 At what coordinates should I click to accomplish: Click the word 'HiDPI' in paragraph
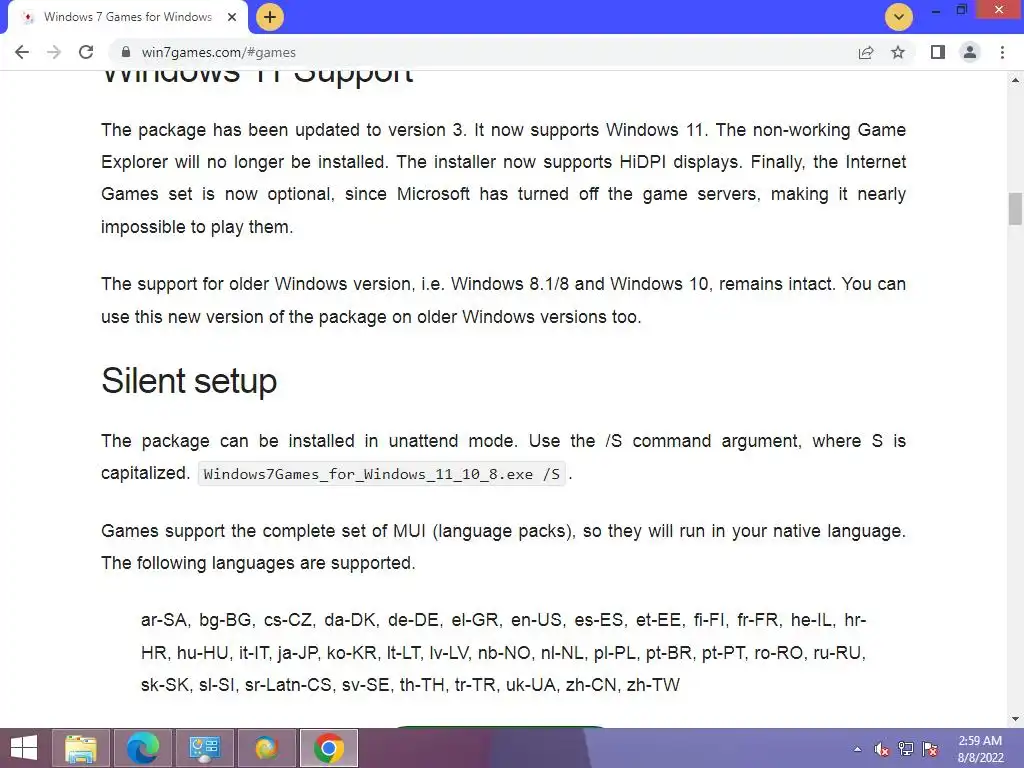[x=643, y=162]
